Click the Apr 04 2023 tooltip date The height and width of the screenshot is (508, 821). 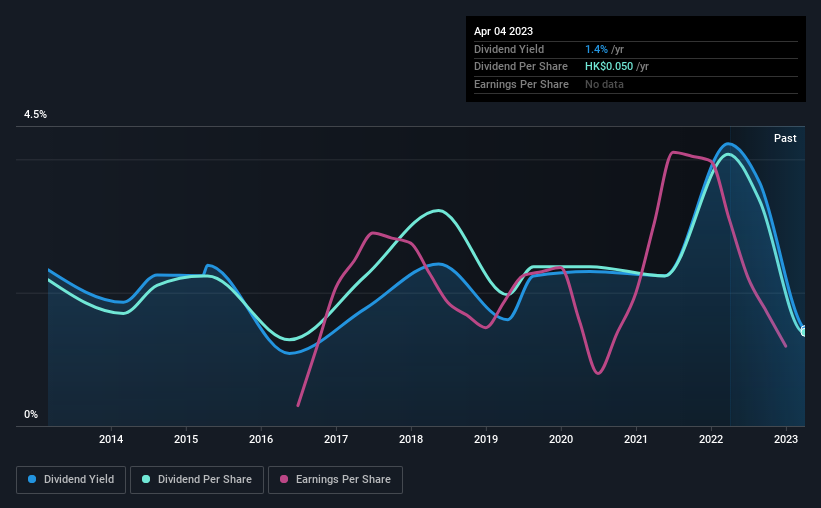pyautogui.click(x=503, y=31)
